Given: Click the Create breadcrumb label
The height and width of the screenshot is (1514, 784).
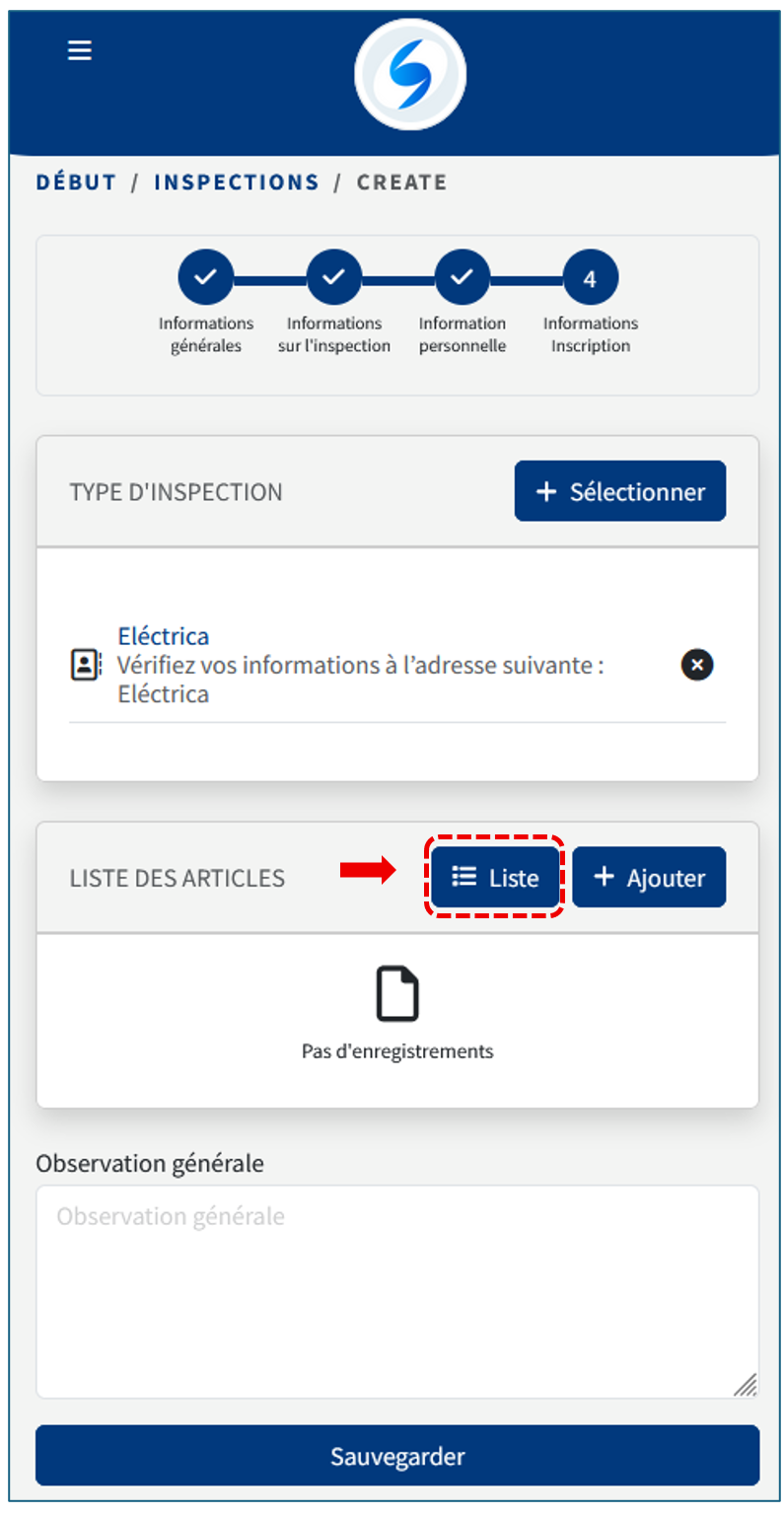Looking at the screenshot, I should 401,182.
